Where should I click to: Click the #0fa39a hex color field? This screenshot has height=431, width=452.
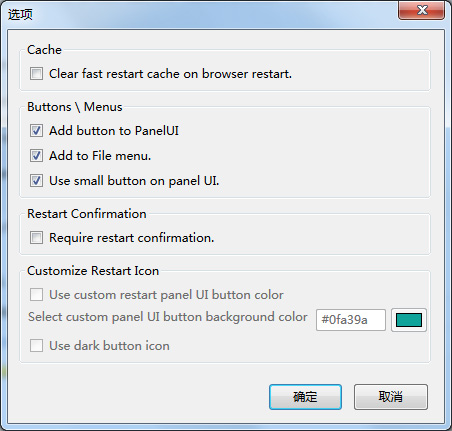[351, 320]
